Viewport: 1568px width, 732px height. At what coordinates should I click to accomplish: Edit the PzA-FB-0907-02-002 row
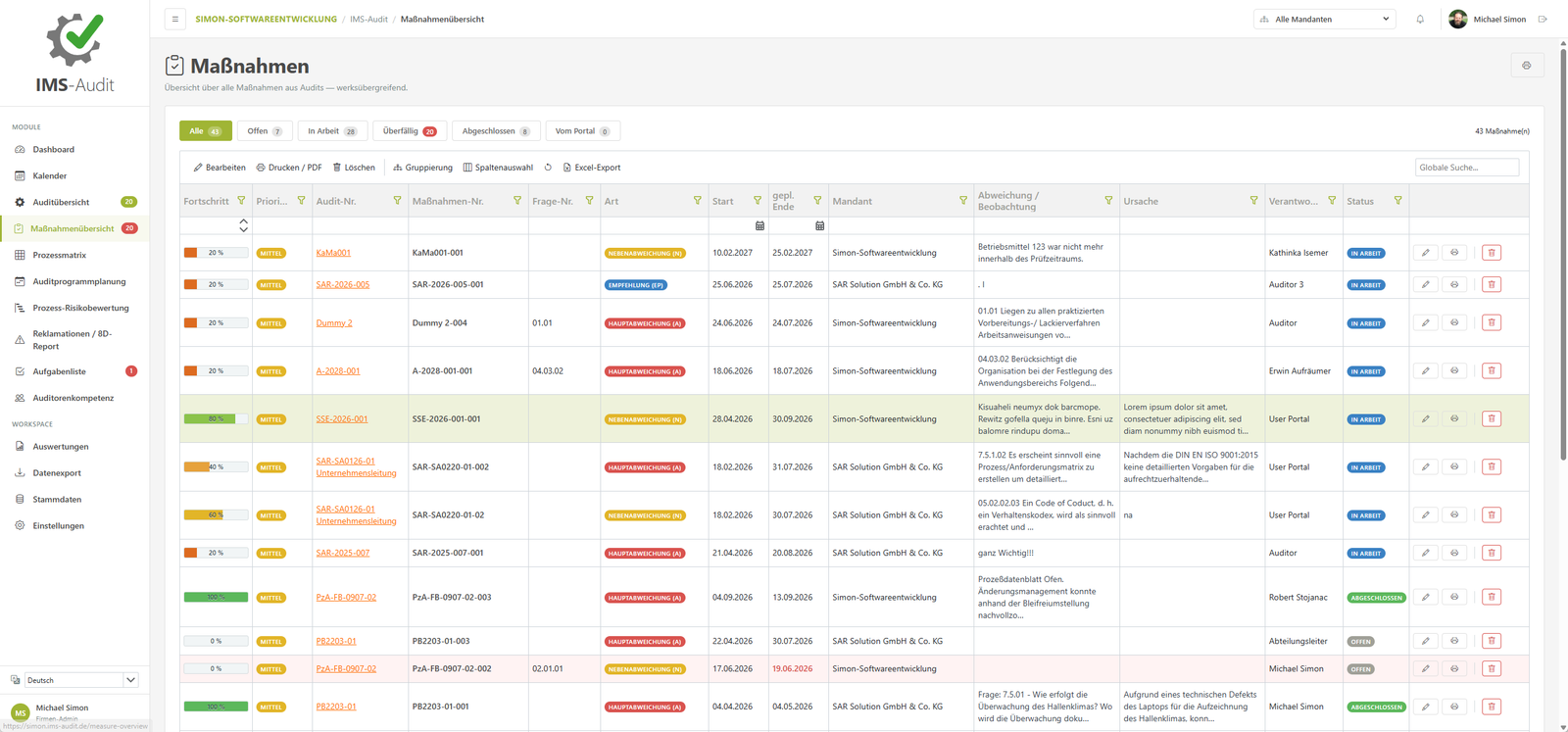click(x=1425, y=668)
